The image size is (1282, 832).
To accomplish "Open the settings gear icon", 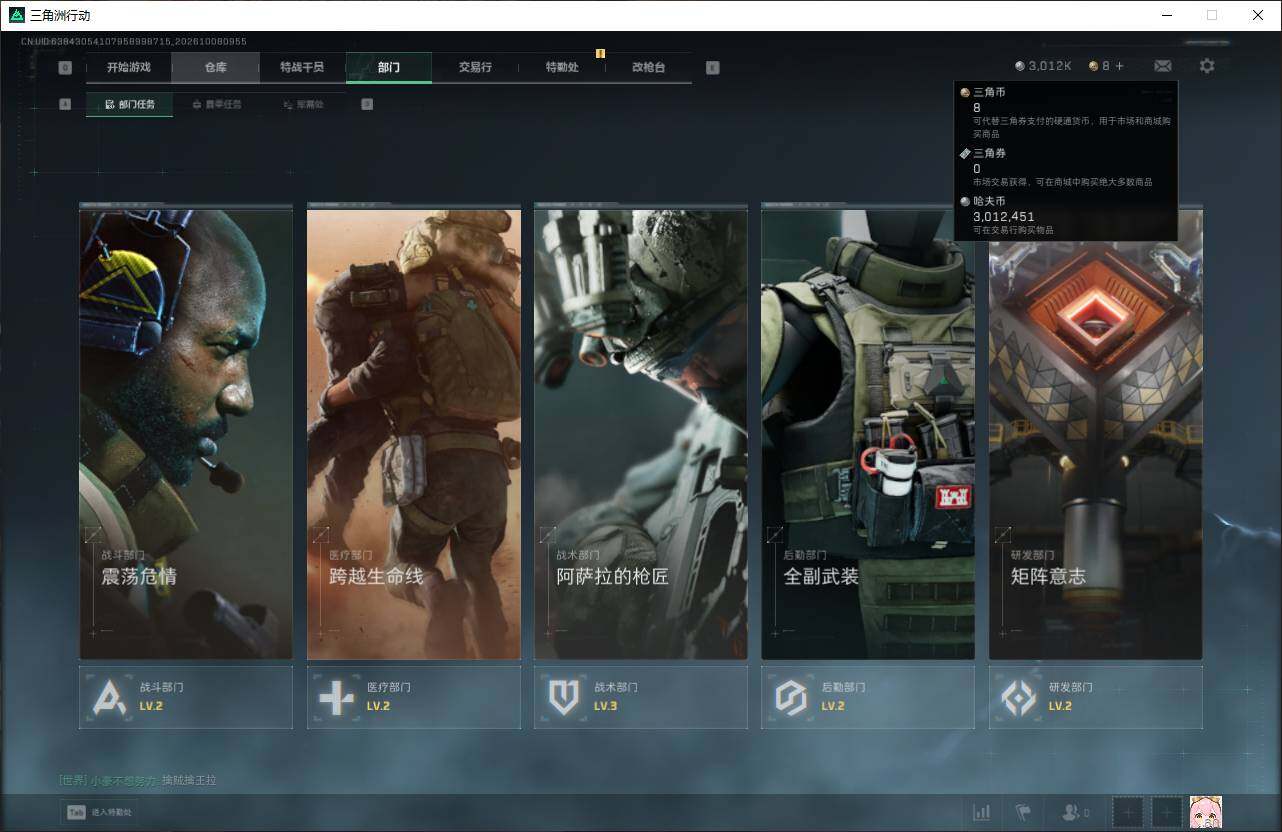I will coord(1207,66).
